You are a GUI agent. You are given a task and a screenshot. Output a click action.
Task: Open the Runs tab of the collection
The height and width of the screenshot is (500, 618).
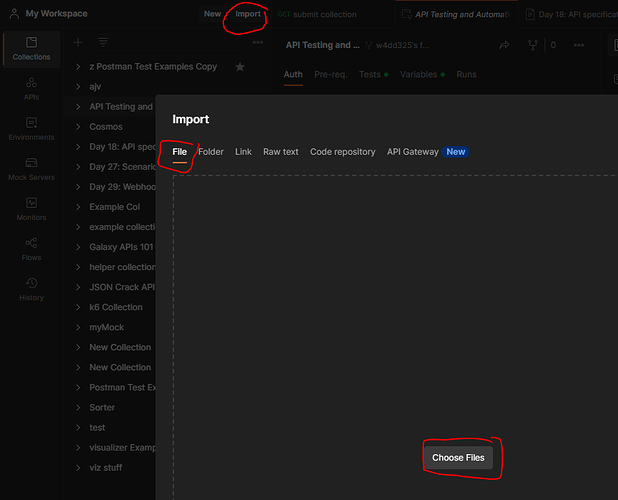point(466,74)
